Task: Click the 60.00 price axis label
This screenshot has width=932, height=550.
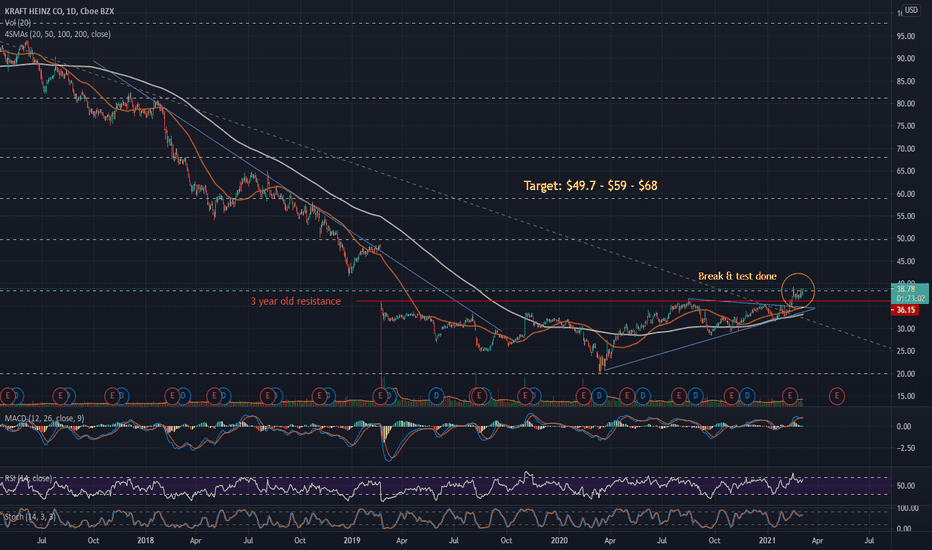Action: click(906, 194)
